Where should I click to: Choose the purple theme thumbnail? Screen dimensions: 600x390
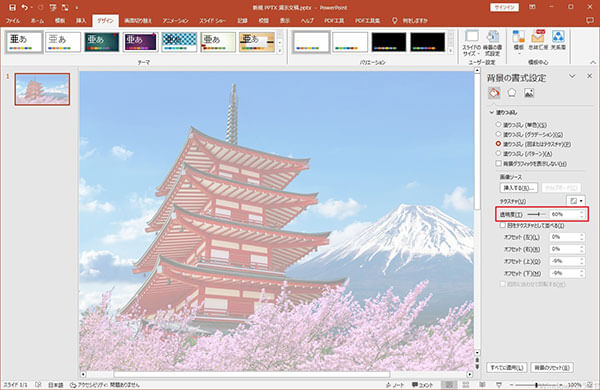pos(140,42)
